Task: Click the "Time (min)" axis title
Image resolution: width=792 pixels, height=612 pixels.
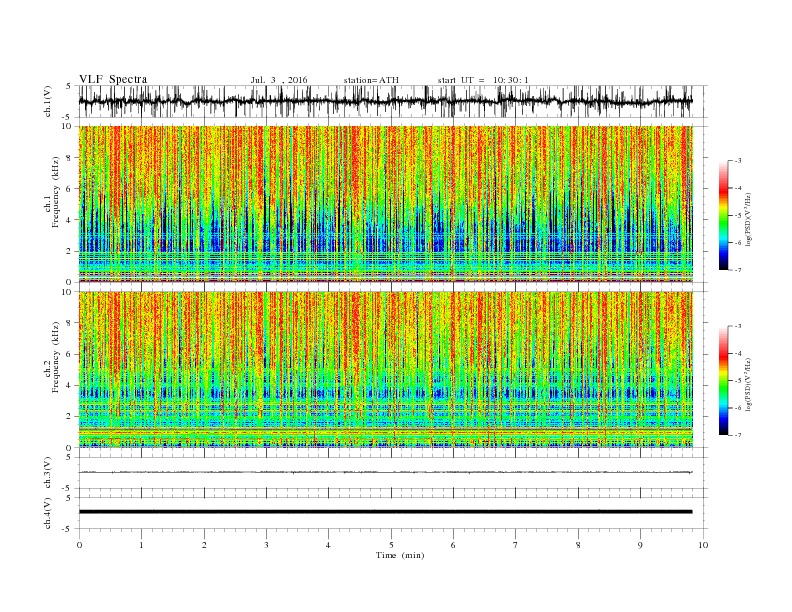Action: 400,555
